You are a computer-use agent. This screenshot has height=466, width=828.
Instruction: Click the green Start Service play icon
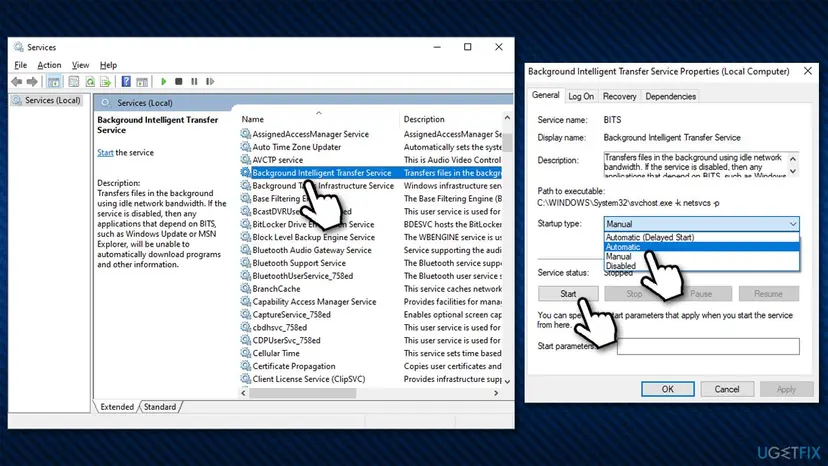[164, 81]
